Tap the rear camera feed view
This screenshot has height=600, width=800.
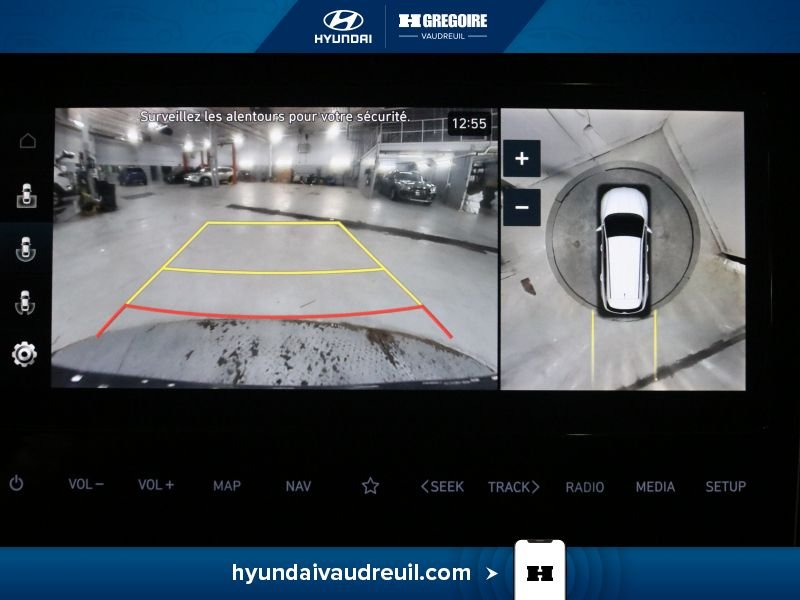coord(274,248)
